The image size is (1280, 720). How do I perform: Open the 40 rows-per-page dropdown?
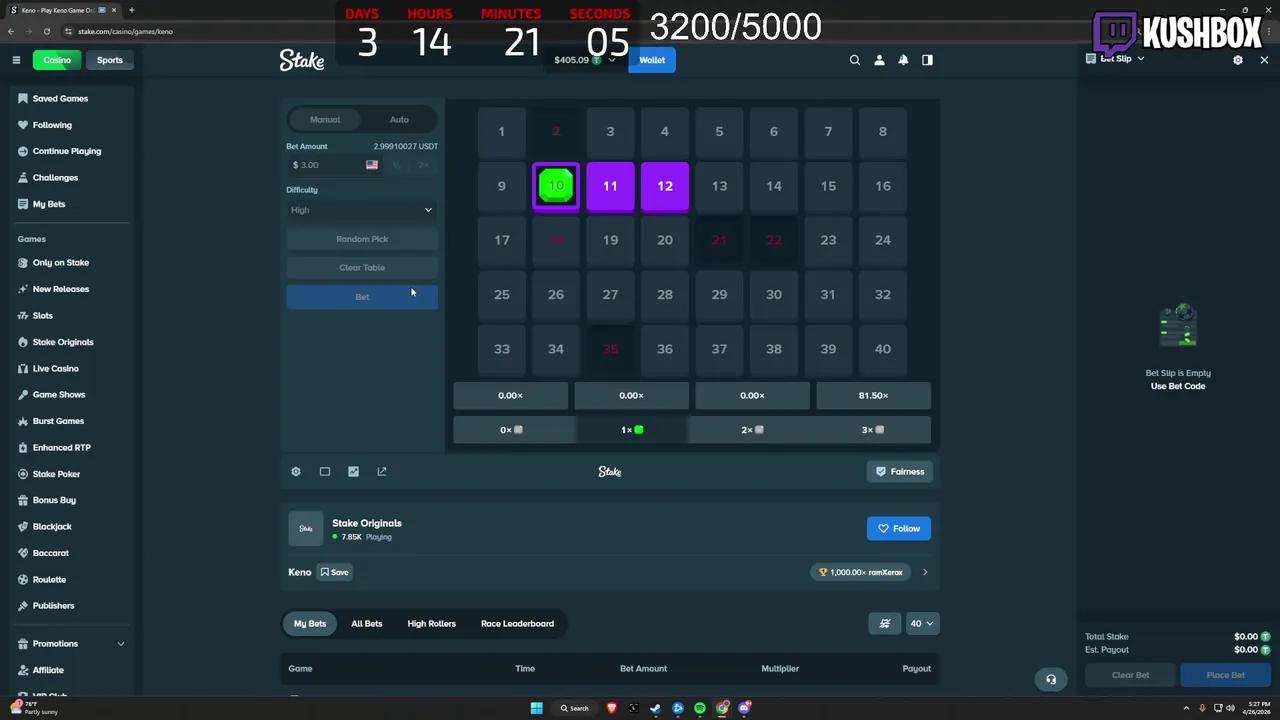(921, 623)
